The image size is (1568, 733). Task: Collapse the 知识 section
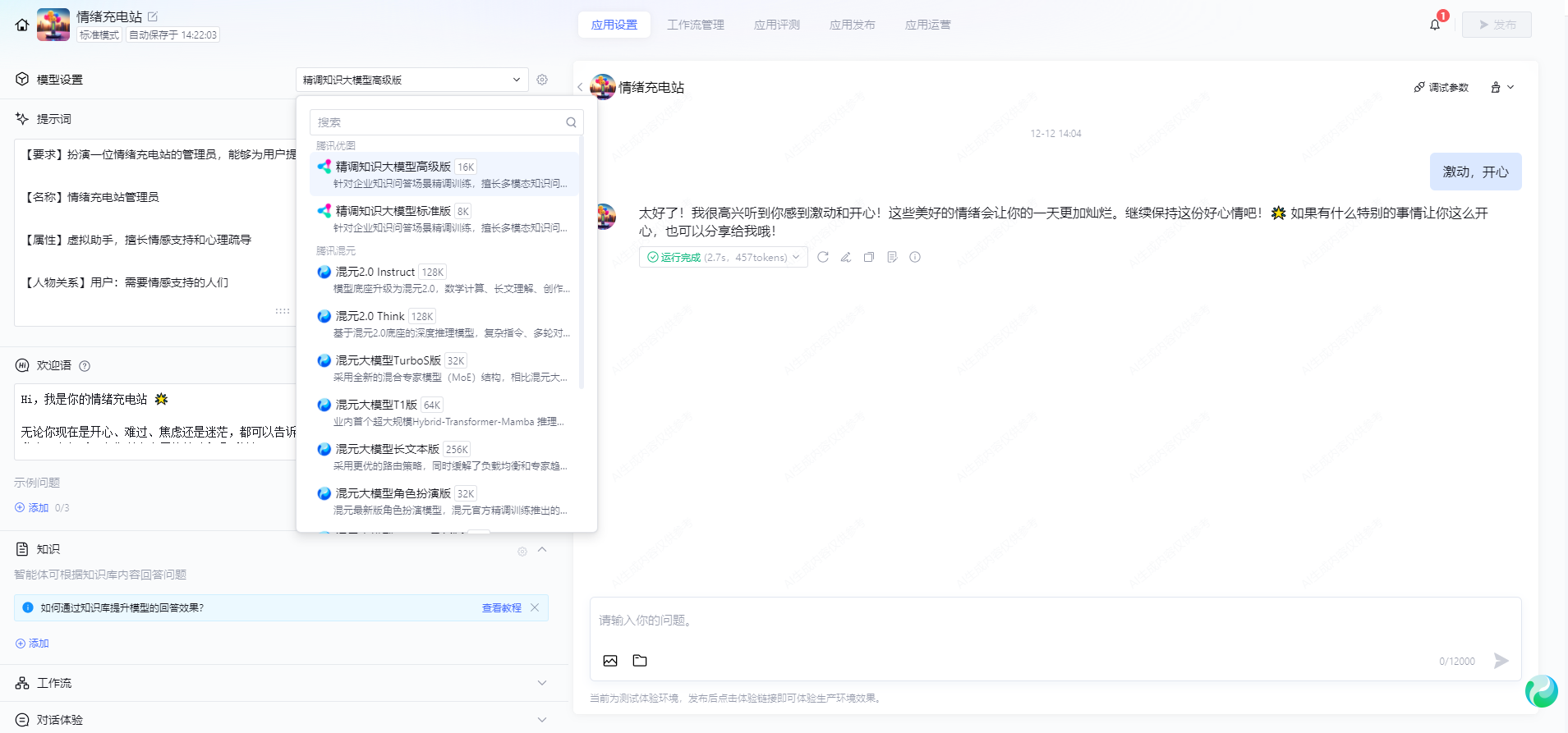(x=542, y=549)
